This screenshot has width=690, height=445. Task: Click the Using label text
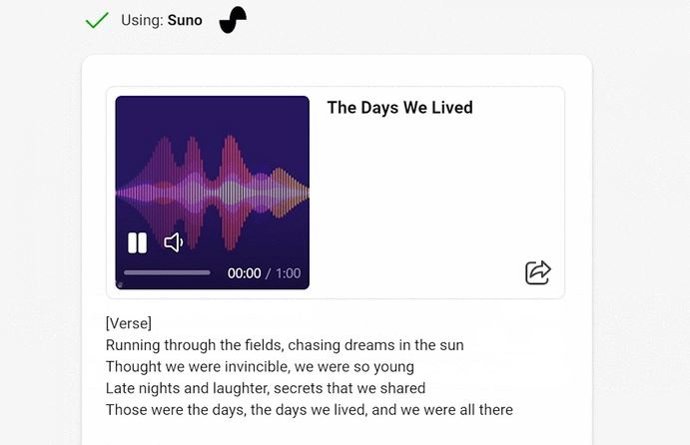(142, 20)
